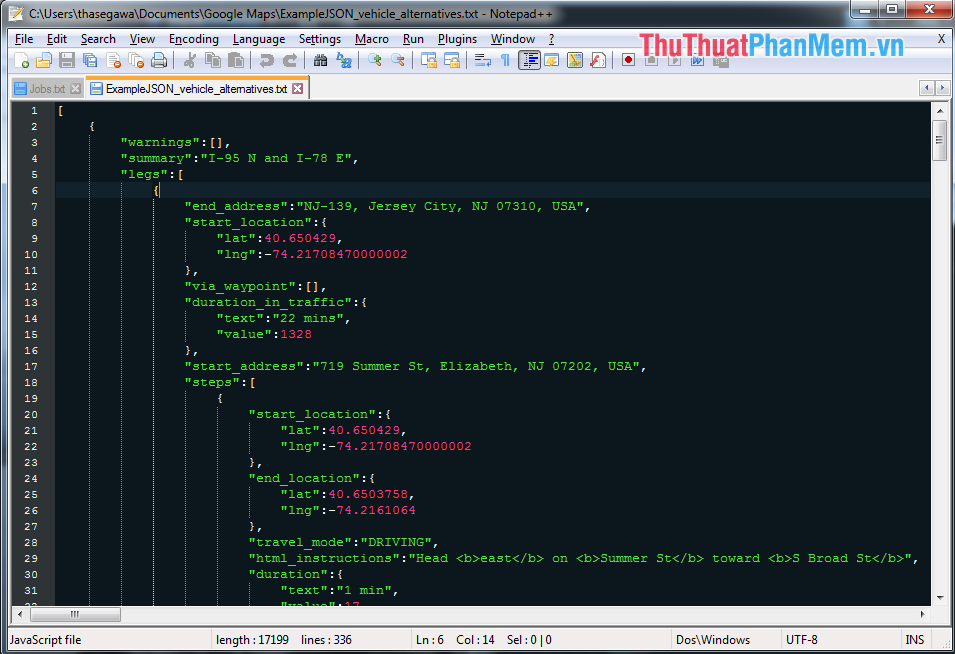Open the Find dialog with the binoculars icon
The height and width of the screenshot is (654, 955).
coord(320,60)
